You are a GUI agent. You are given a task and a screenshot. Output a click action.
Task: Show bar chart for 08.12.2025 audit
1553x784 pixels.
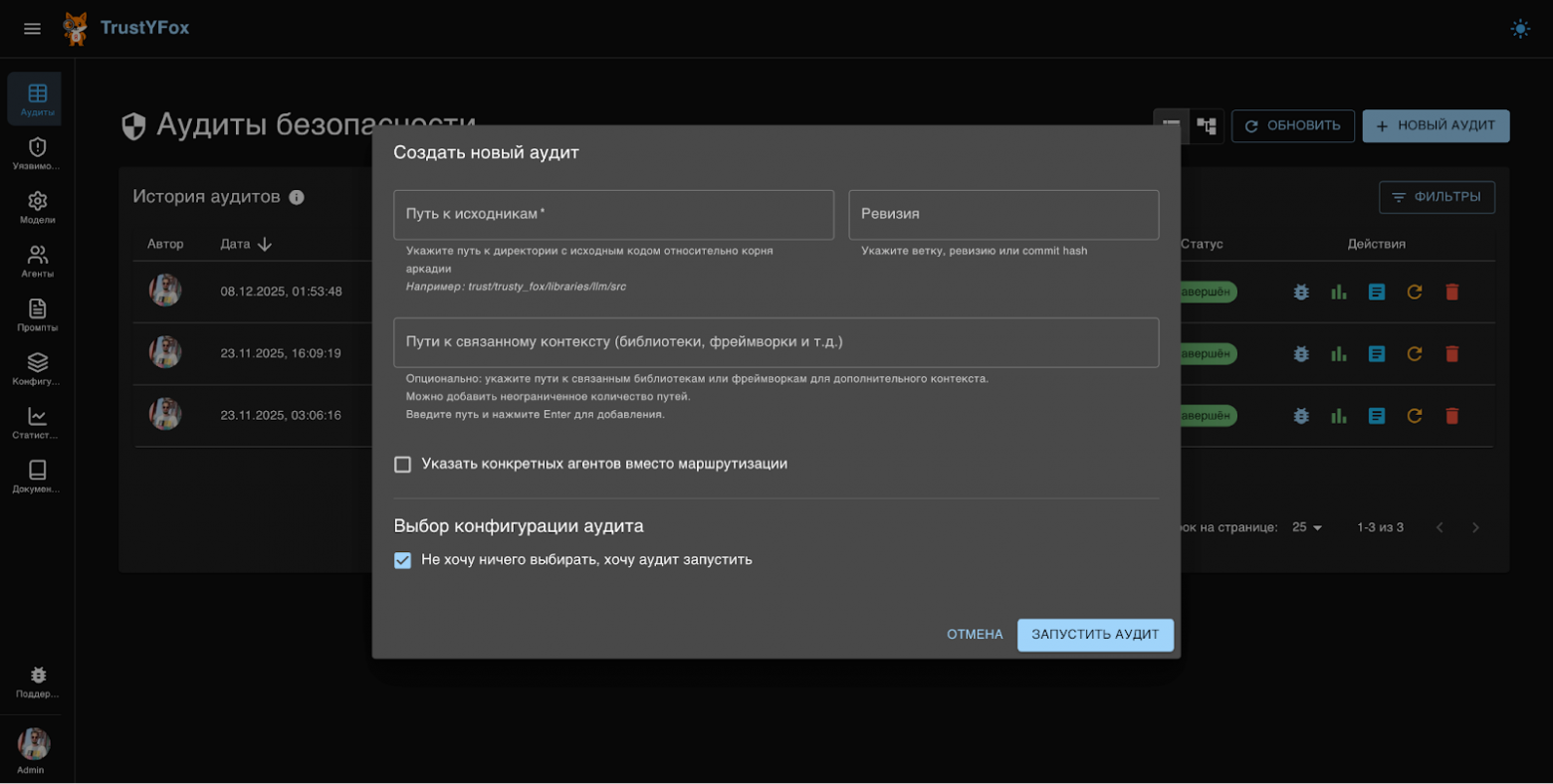coord(1339,292)
